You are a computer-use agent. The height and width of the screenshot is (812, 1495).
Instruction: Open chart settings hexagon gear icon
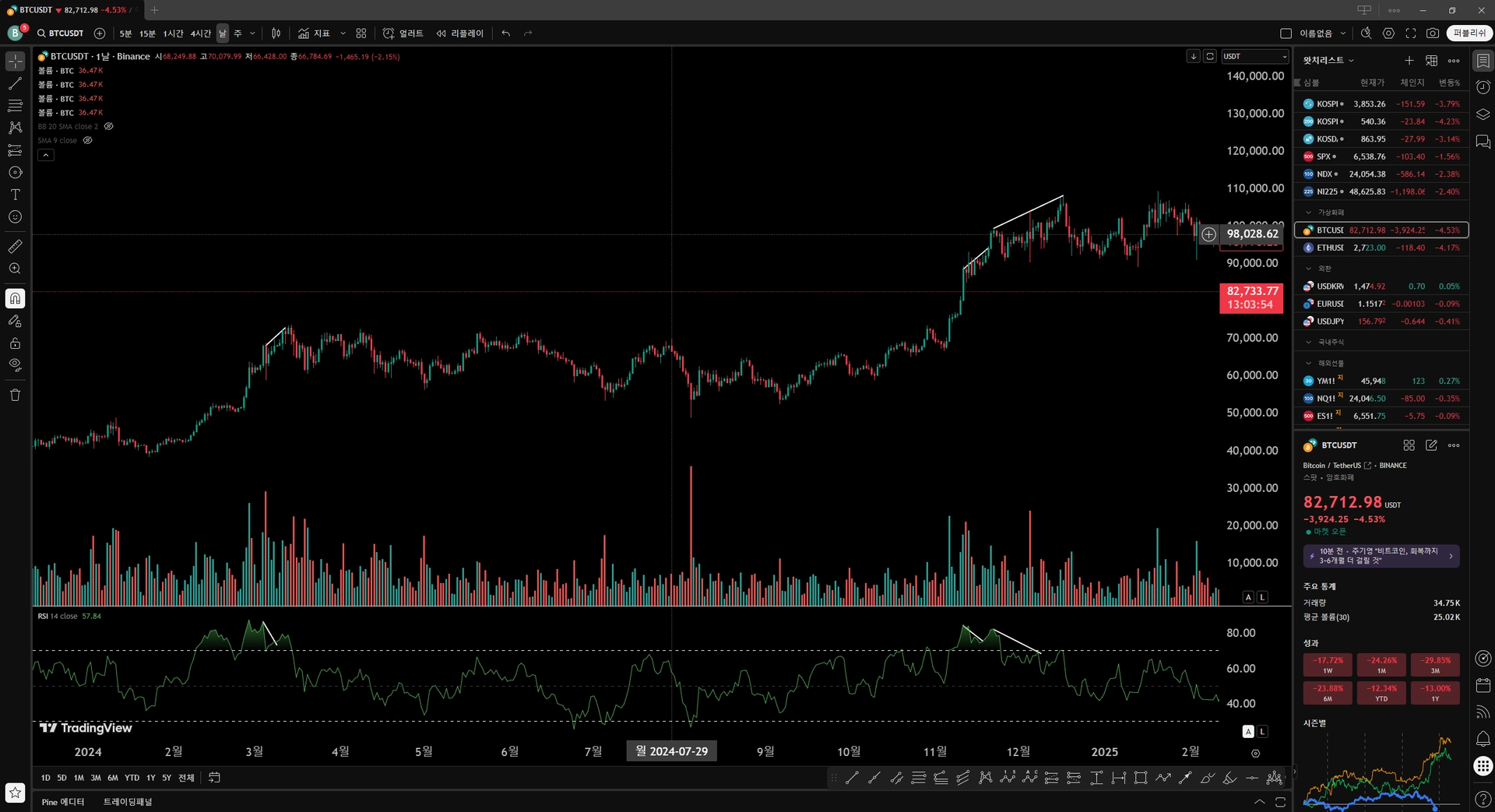1388,33
